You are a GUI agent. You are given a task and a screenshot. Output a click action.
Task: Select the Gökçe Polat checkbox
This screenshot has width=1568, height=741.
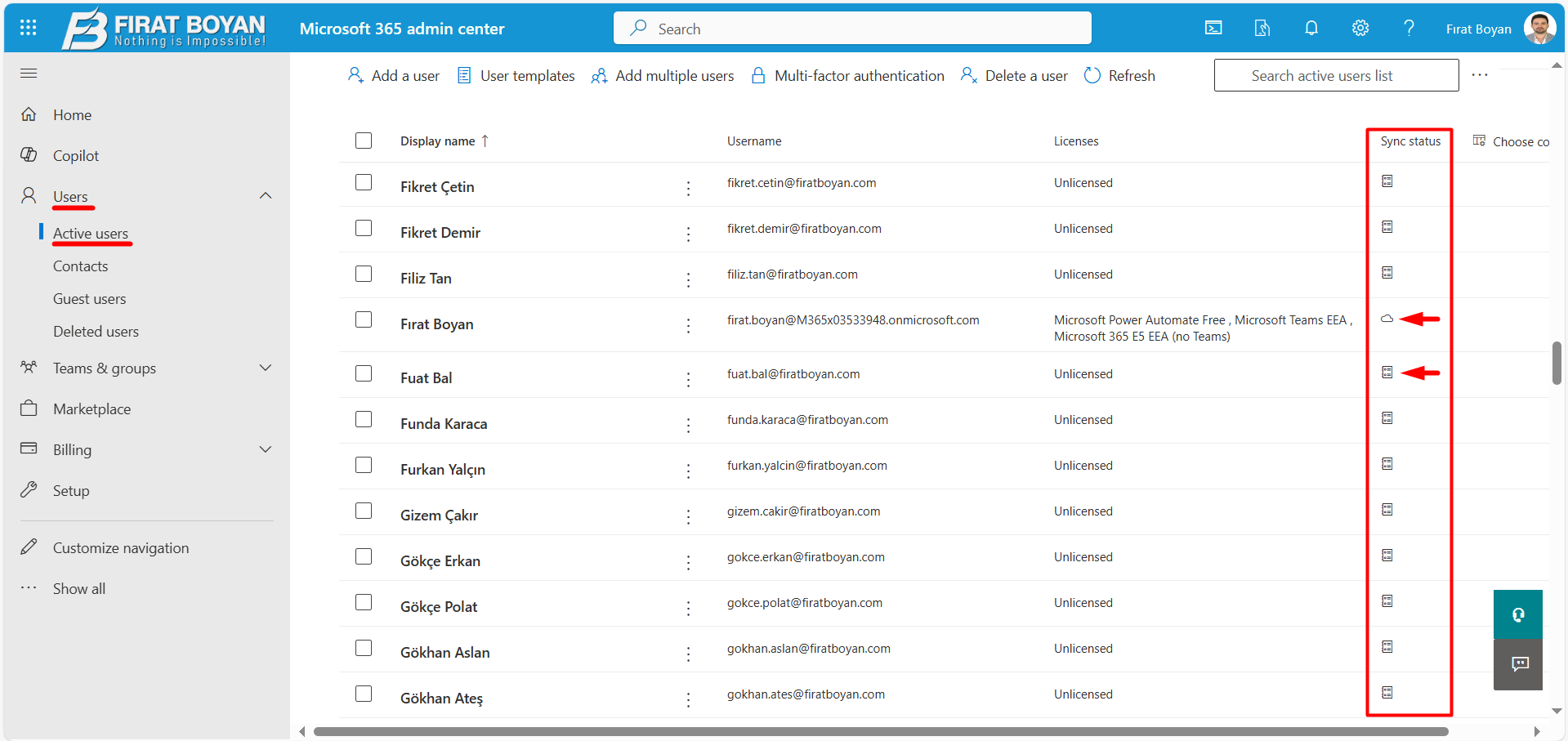click(364, 602)
